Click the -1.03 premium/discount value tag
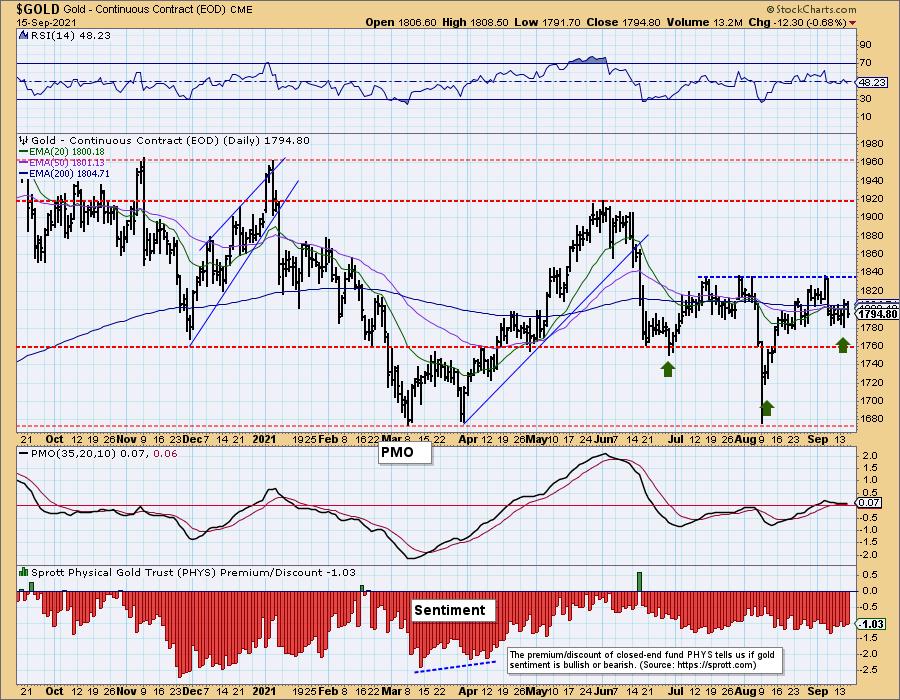900x700 pixels. coord(871,624)
